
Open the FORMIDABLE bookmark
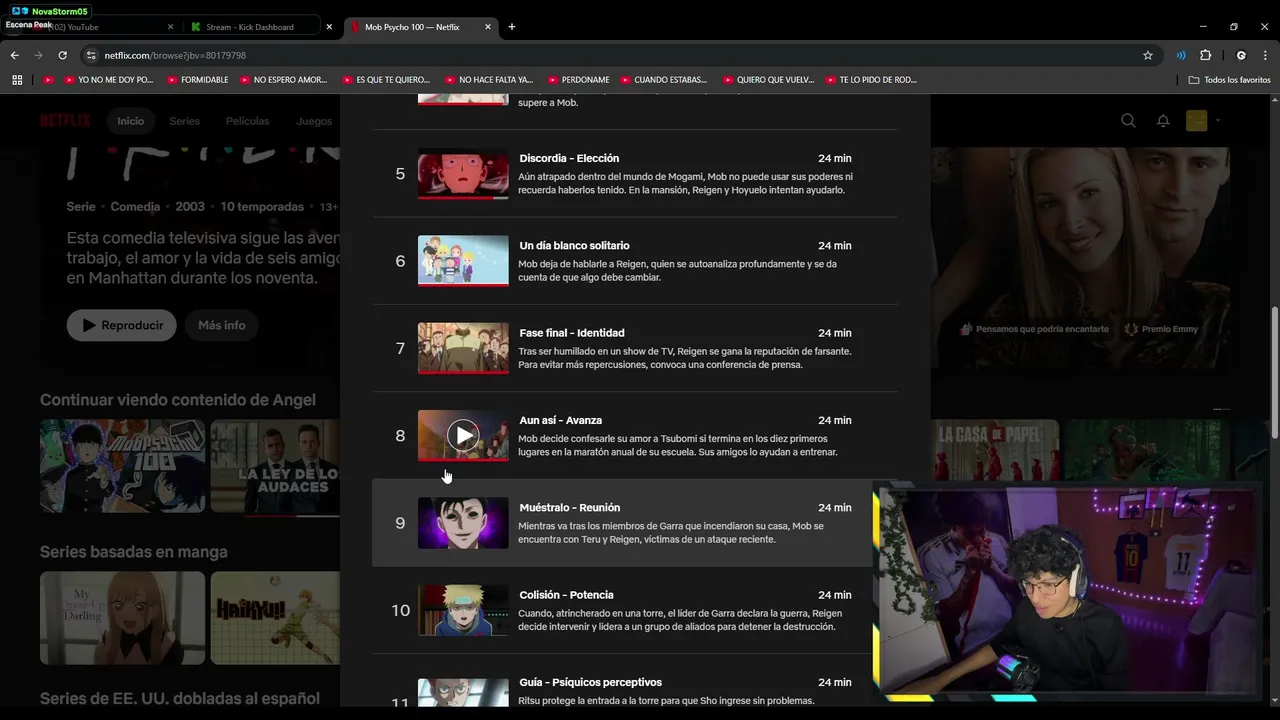[198, 80]
